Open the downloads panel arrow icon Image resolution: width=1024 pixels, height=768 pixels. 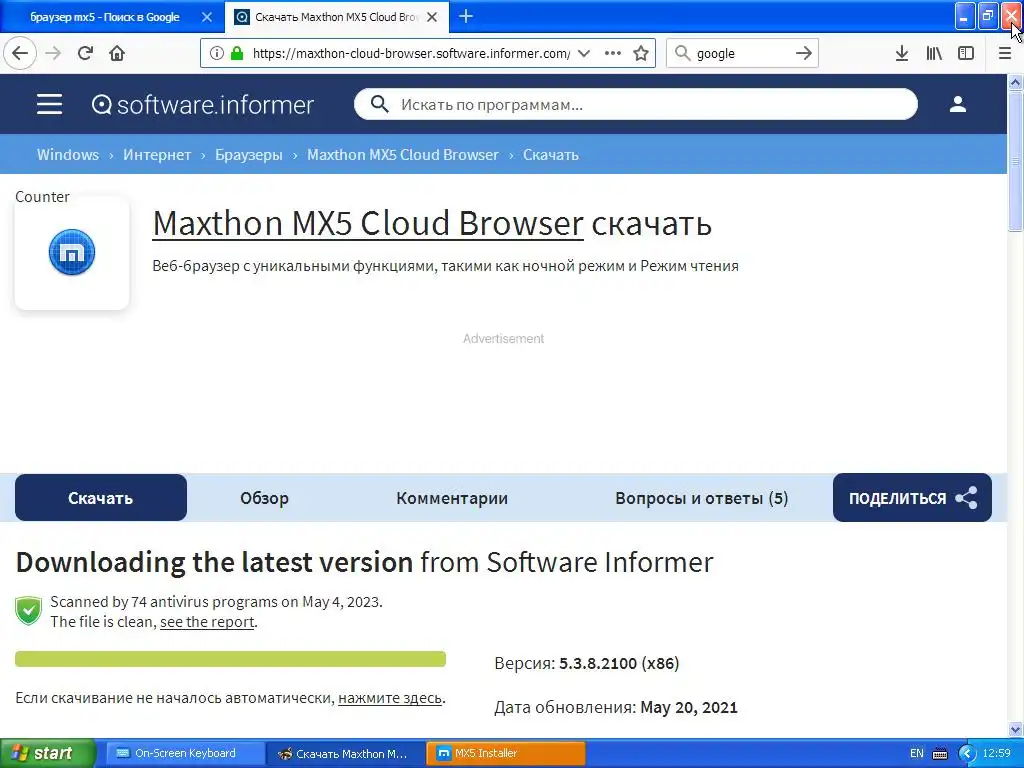pyautogui.click(x=901, y=54)
